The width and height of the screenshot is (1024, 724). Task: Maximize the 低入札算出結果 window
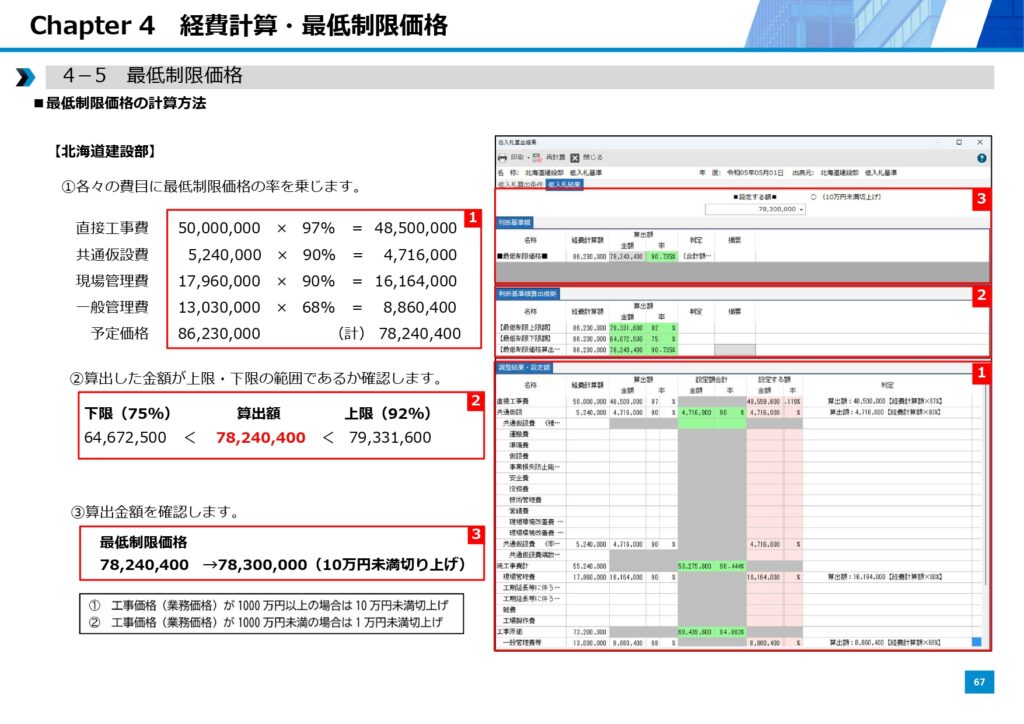[958, 143]
